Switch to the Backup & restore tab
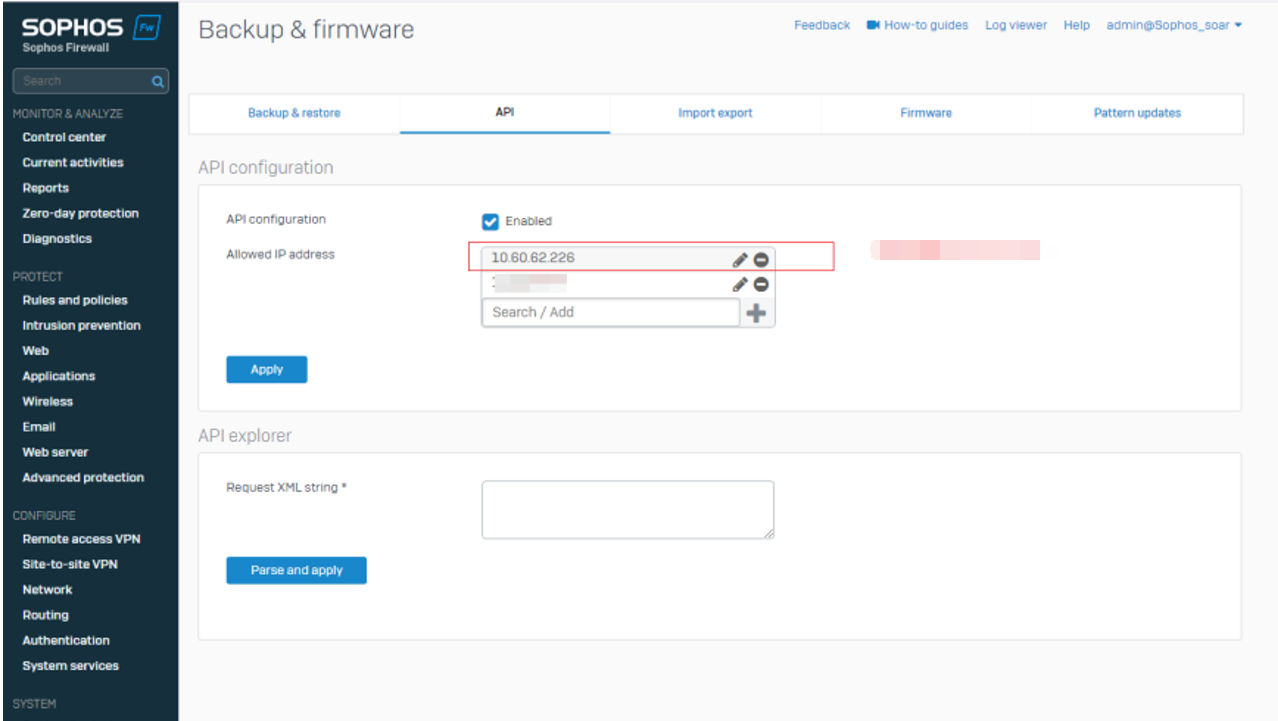Viewport: 1278px width, 721px height. [x=294, y=113]
